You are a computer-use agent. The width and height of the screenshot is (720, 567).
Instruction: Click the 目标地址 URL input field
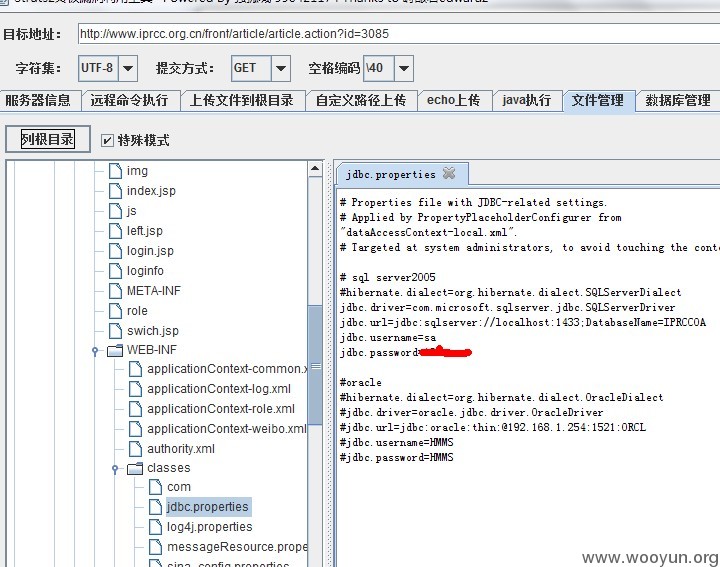click(399, 34)
